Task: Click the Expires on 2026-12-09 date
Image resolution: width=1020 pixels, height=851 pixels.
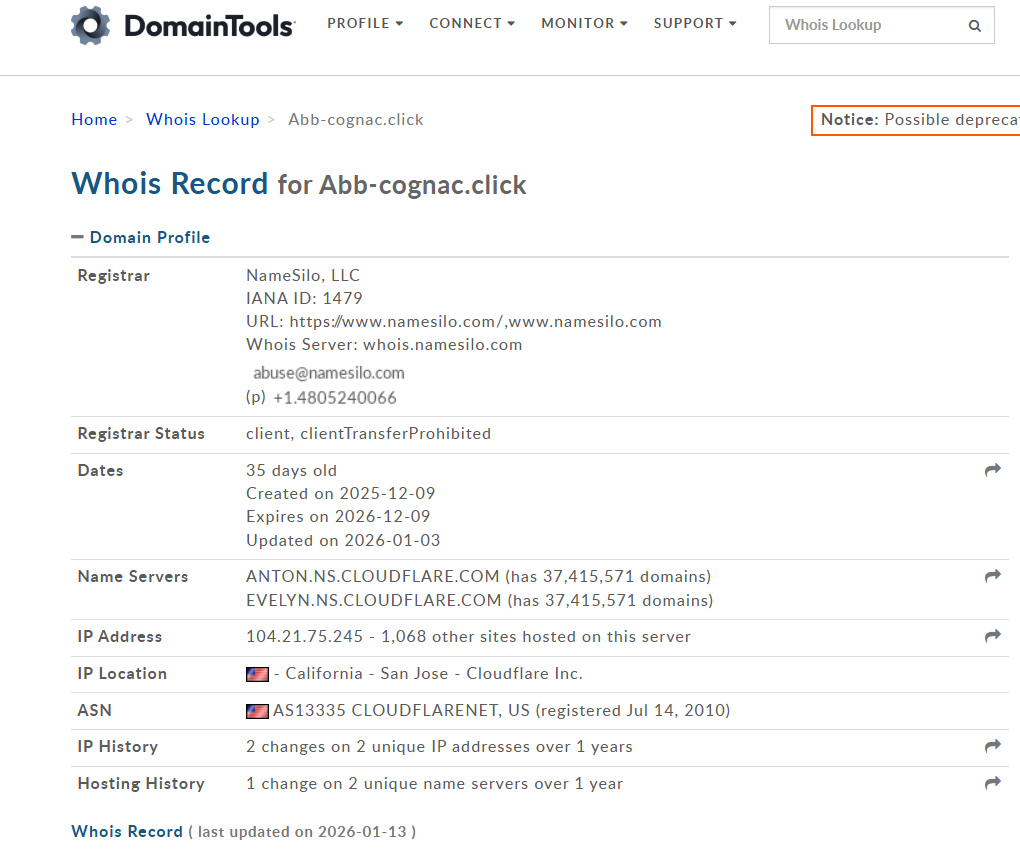Action: pos(338,517)
